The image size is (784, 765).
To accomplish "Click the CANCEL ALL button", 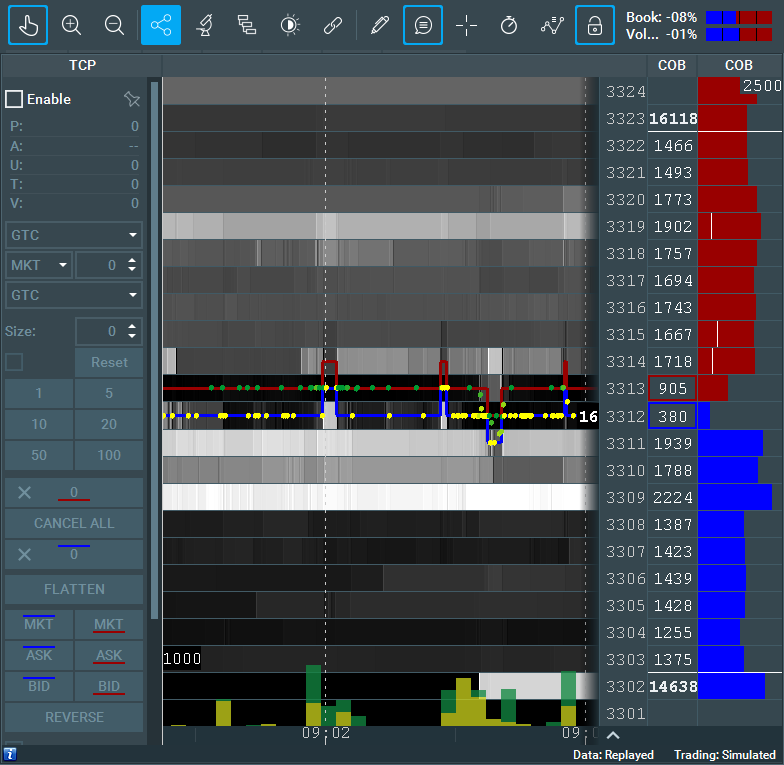I will click(x=74, y=523).
